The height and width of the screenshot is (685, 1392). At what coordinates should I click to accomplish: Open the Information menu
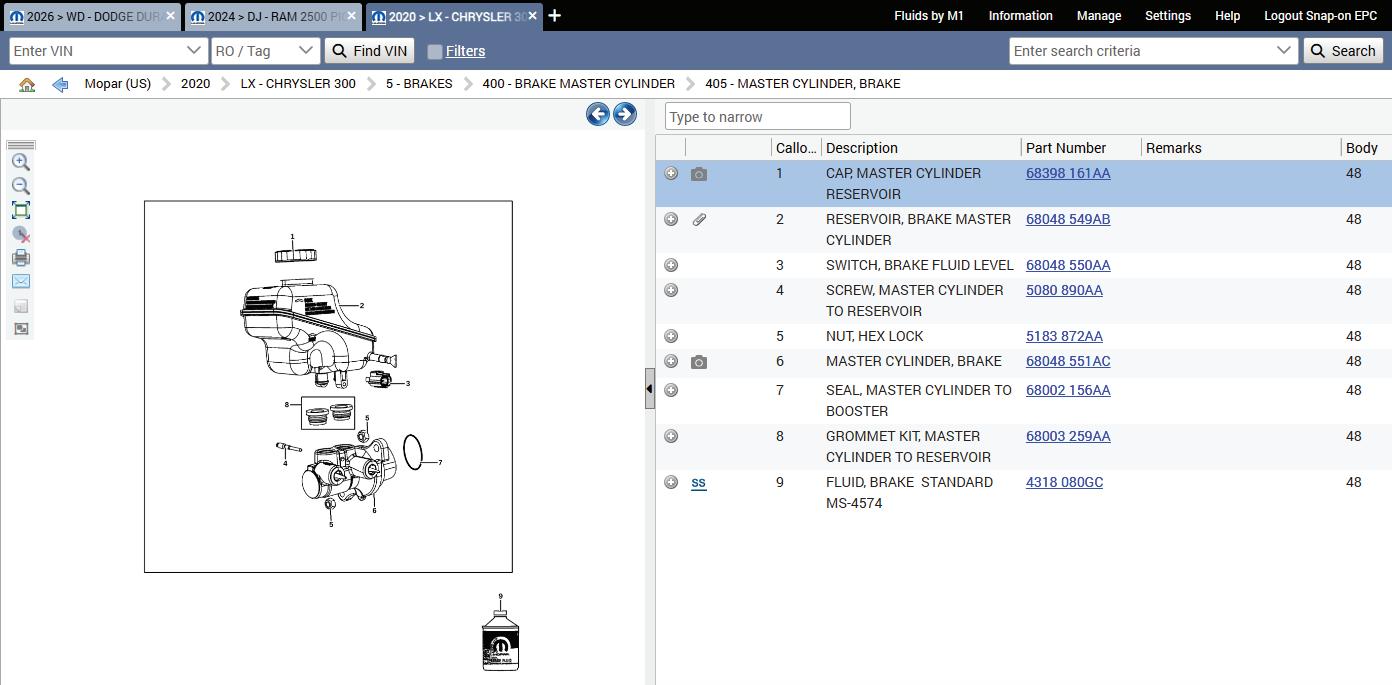pos(1020,16)
